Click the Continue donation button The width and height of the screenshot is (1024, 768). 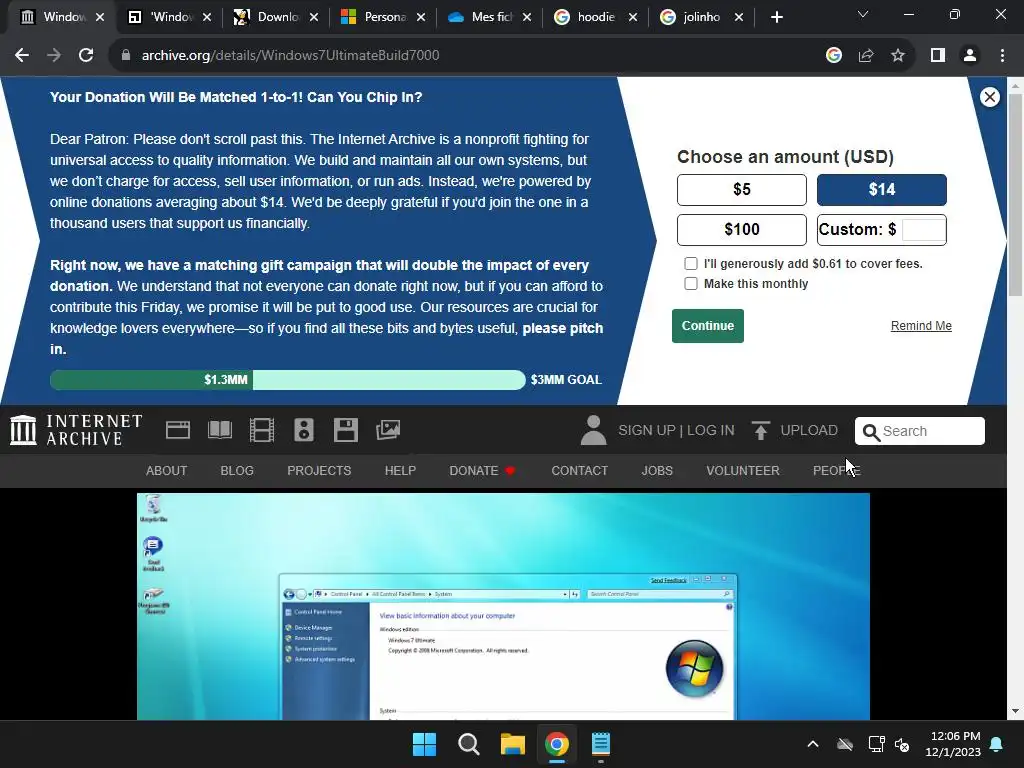click(708, 326)
